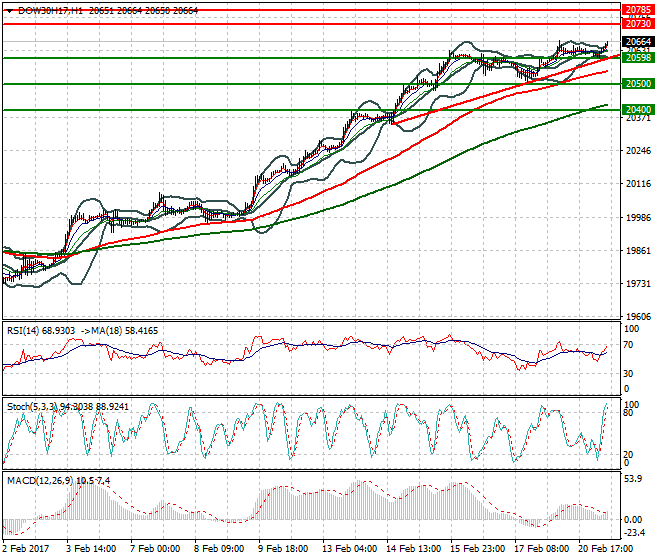This screenshot has width=660, height=560.
Task: Click the red 20785 resistance price label
Action: pyautogui.click(x=638, y=10)
